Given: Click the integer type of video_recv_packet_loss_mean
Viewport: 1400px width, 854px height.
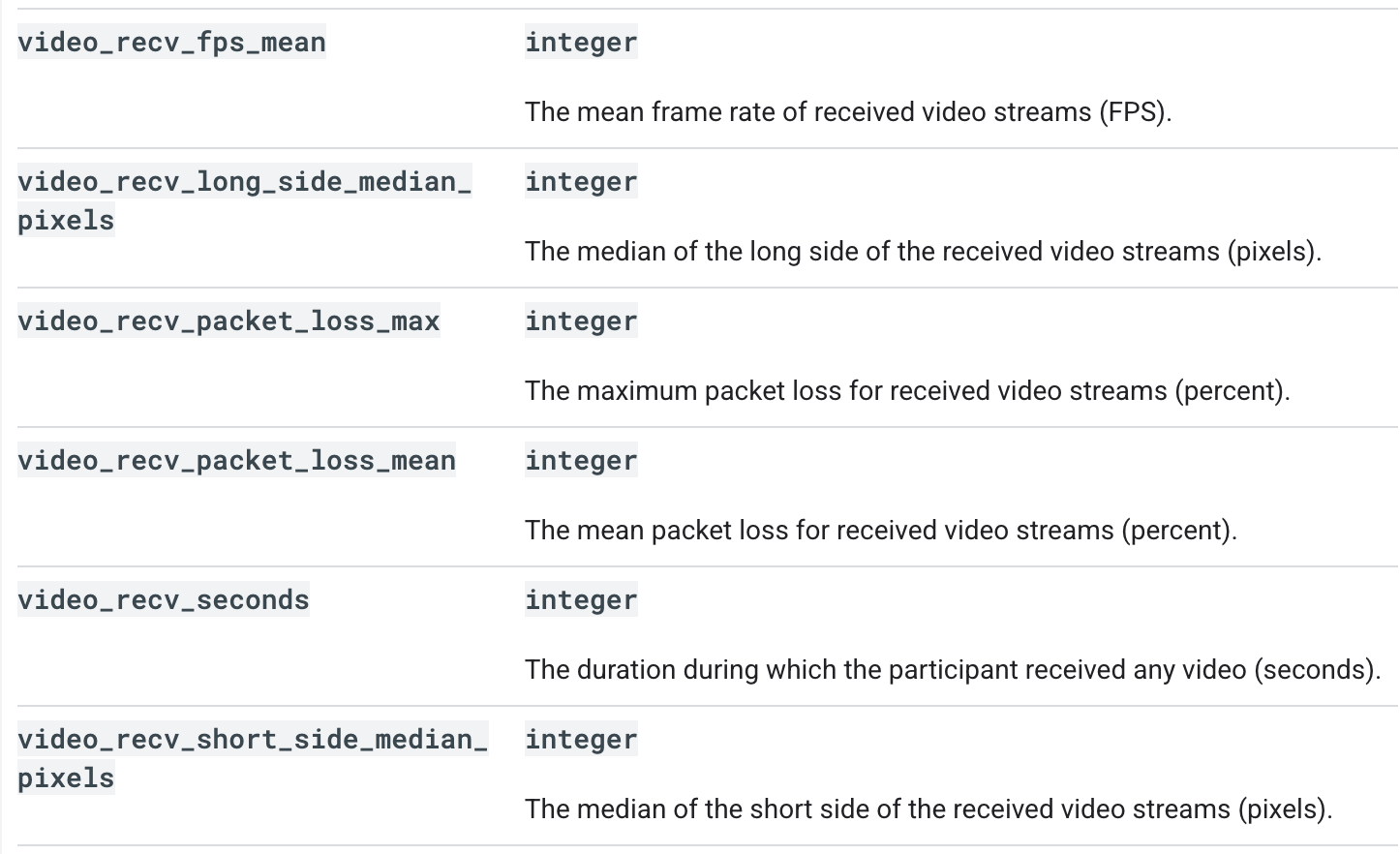Looking at the screenshot, I should [581, 461].
